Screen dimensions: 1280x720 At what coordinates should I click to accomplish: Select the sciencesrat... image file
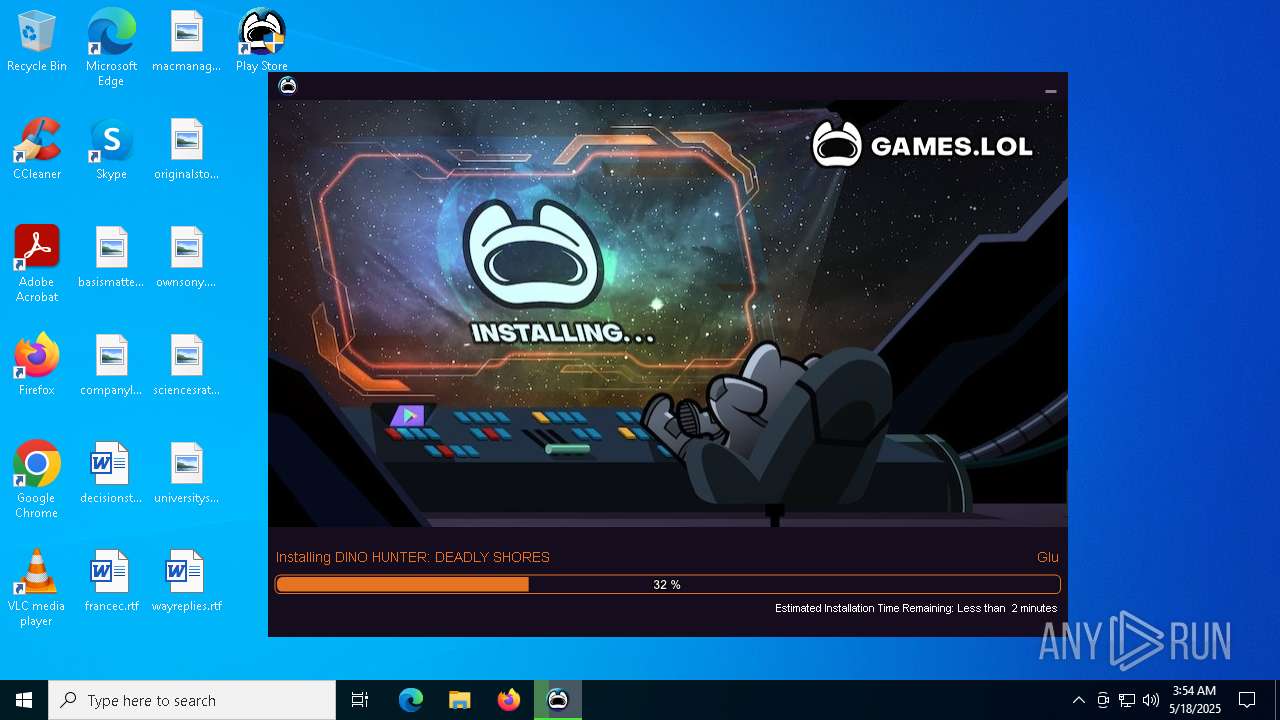(186, 366)
